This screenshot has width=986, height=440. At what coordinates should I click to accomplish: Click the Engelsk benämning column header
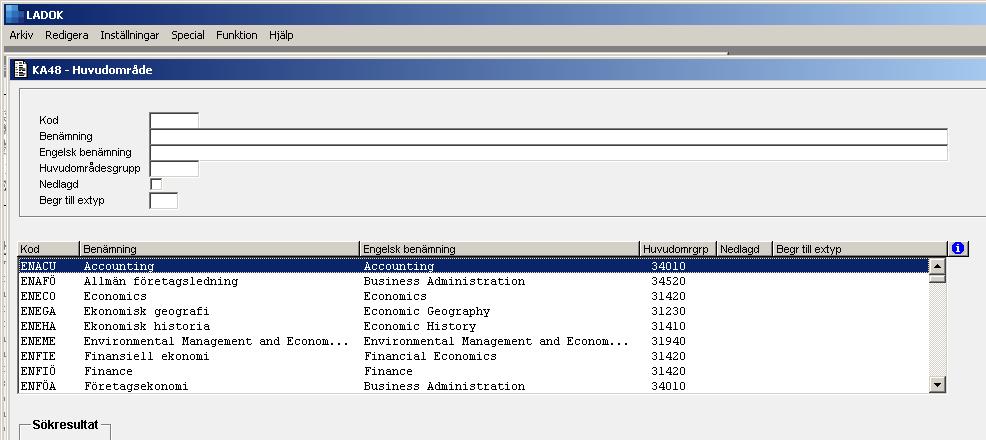[500, 249]
